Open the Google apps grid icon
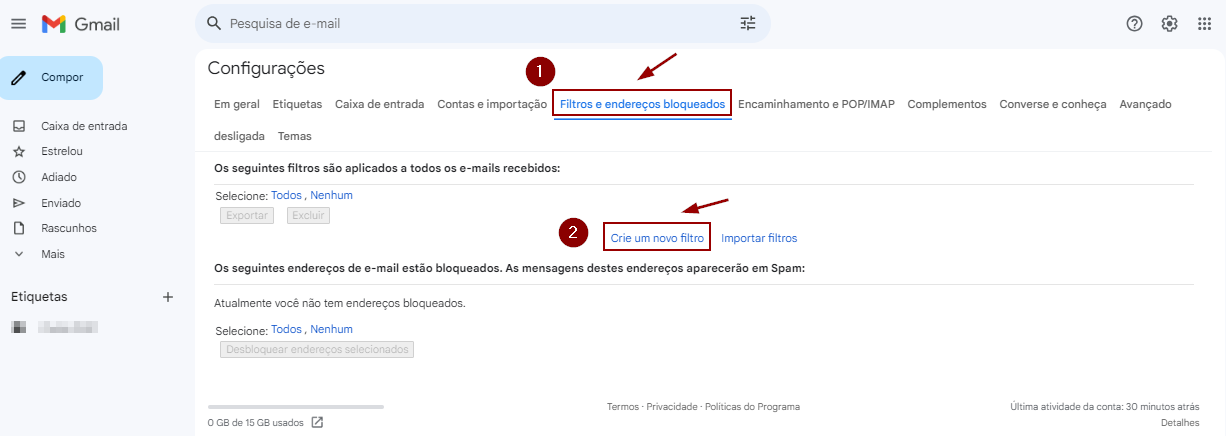The height and width of the screenshot is (436, 1226). pos(1205,24)
